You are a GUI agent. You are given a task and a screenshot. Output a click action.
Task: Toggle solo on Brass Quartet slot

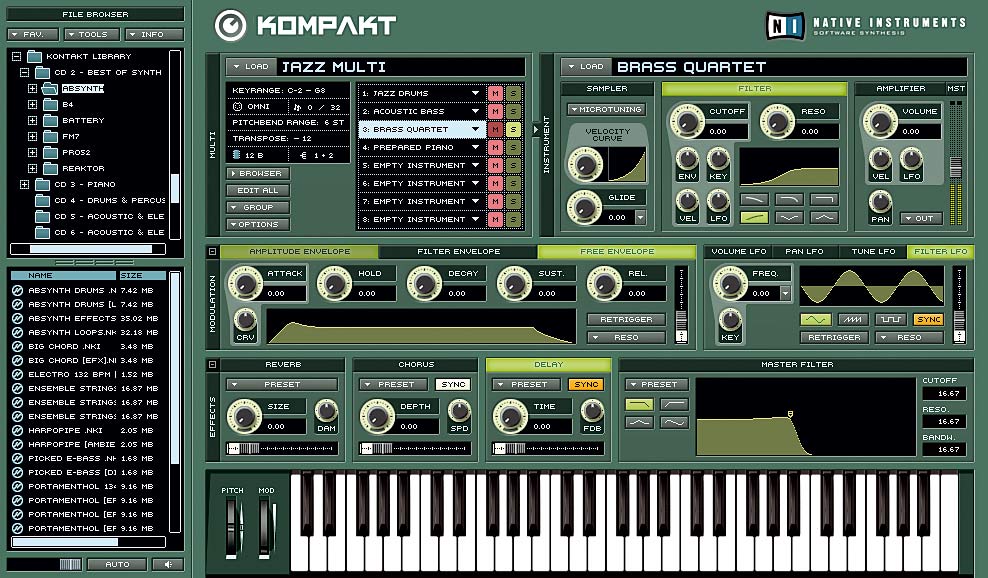[x=513, y=129]
